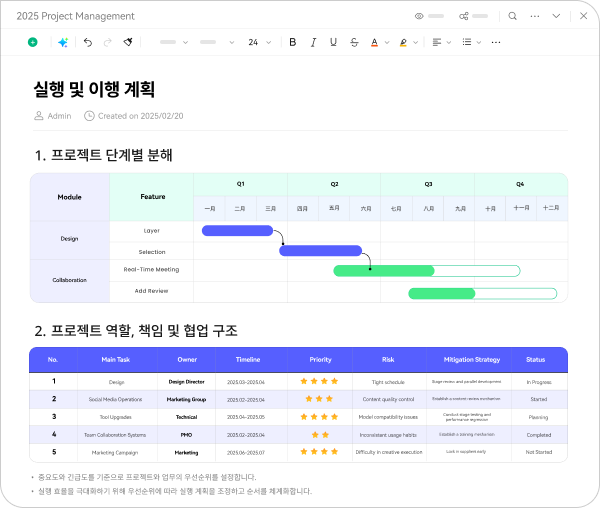Click the Marketing Group owner cell
This screenshot has width=600, height=508.
click(x=186, y=399)
